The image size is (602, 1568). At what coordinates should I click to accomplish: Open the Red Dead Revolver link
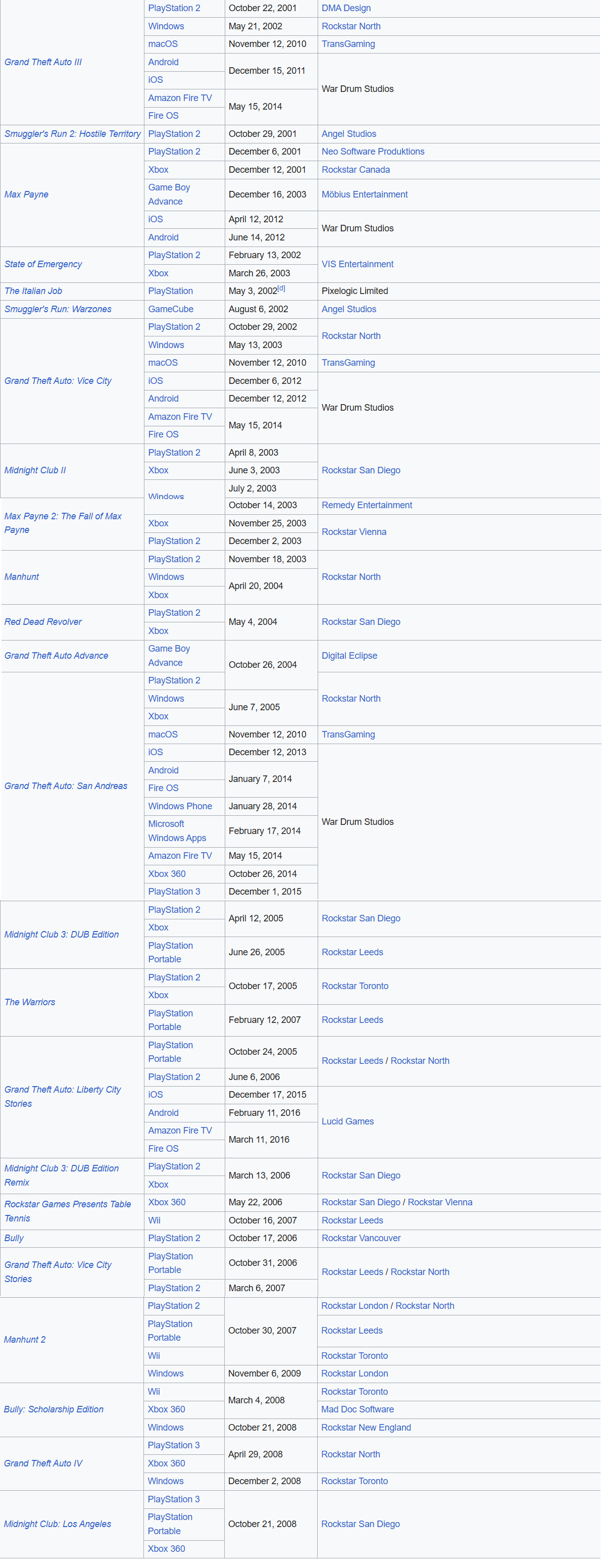click(x=42, y=622)
